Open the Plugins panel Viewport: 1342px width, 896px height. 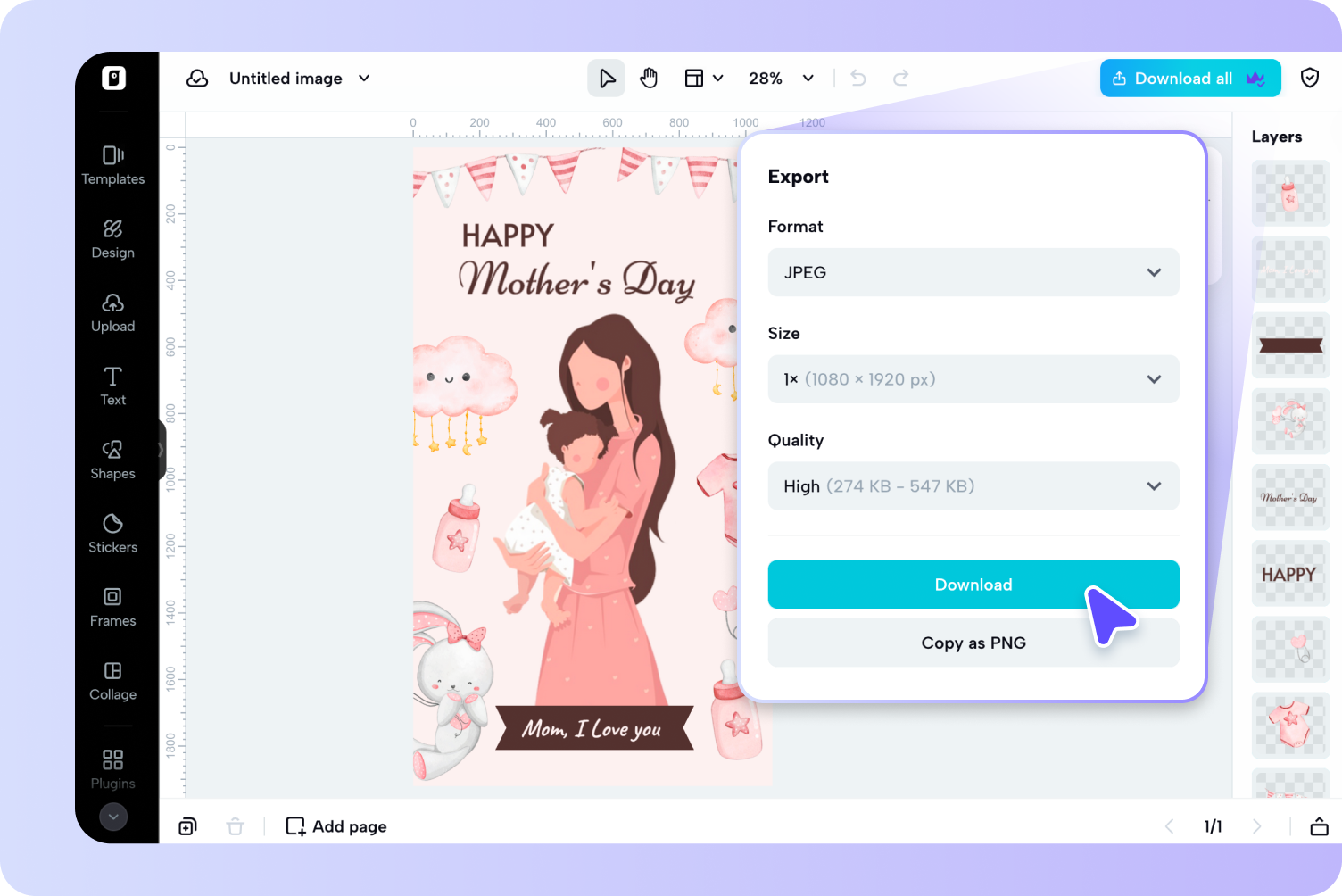112,768
